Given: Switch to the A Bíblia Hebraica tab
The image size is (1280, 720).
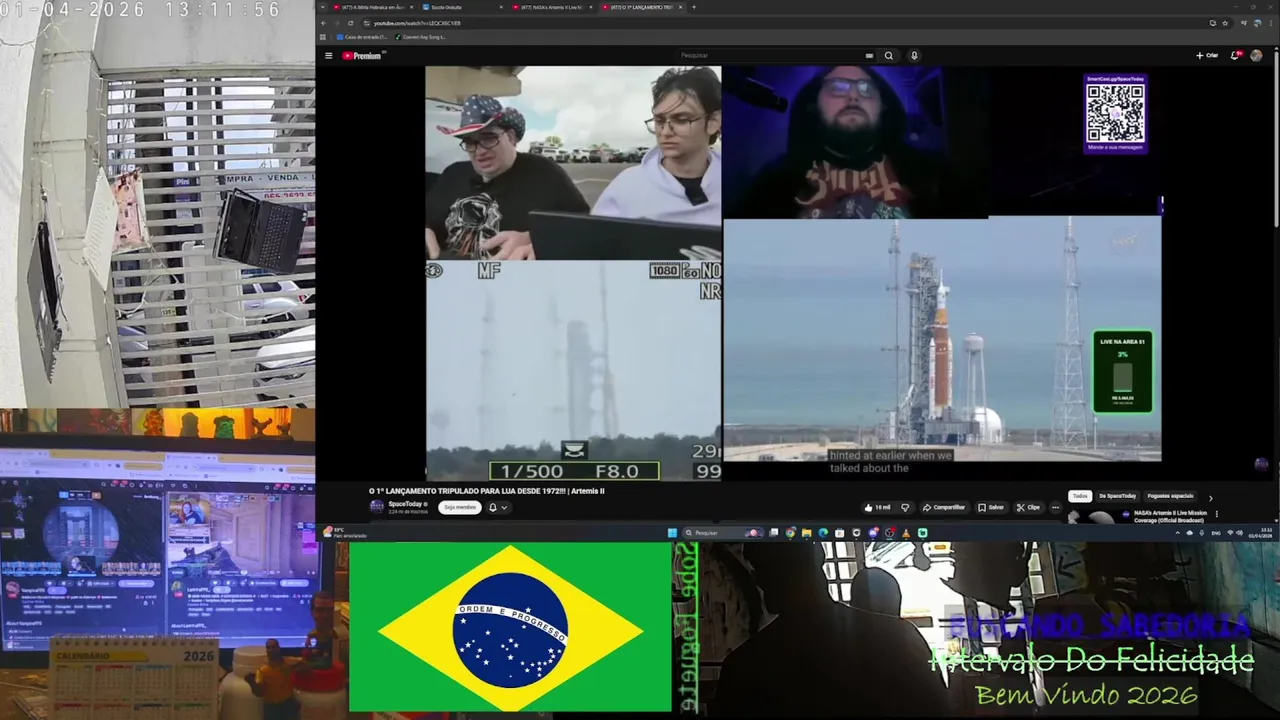Looking at the screenshot, I should tap(372, 7).
